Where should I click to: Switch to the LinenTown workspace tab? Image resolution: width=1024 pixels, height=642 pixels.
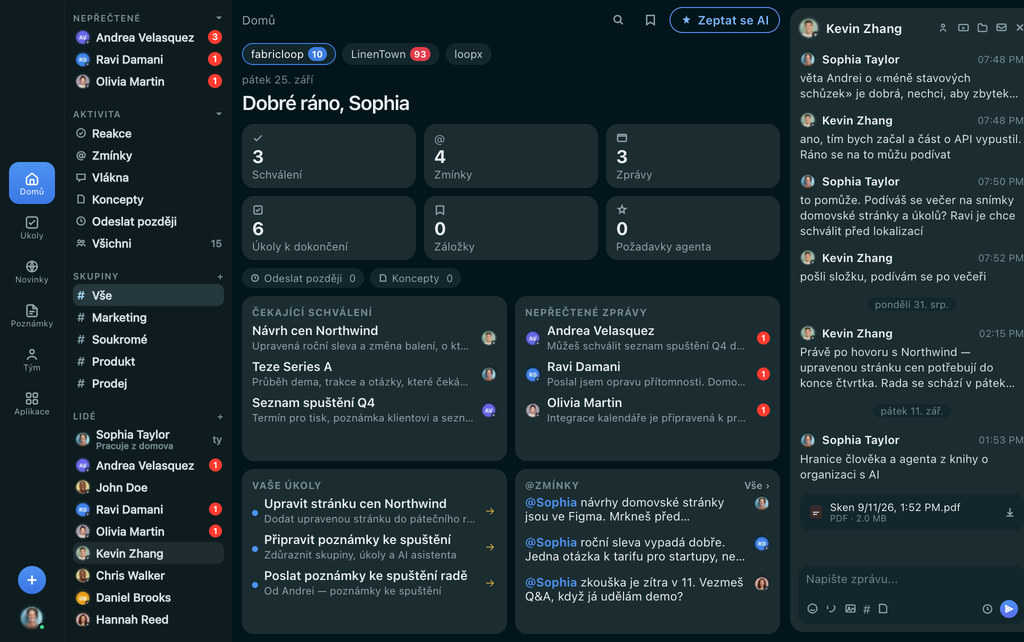point(390,54)
